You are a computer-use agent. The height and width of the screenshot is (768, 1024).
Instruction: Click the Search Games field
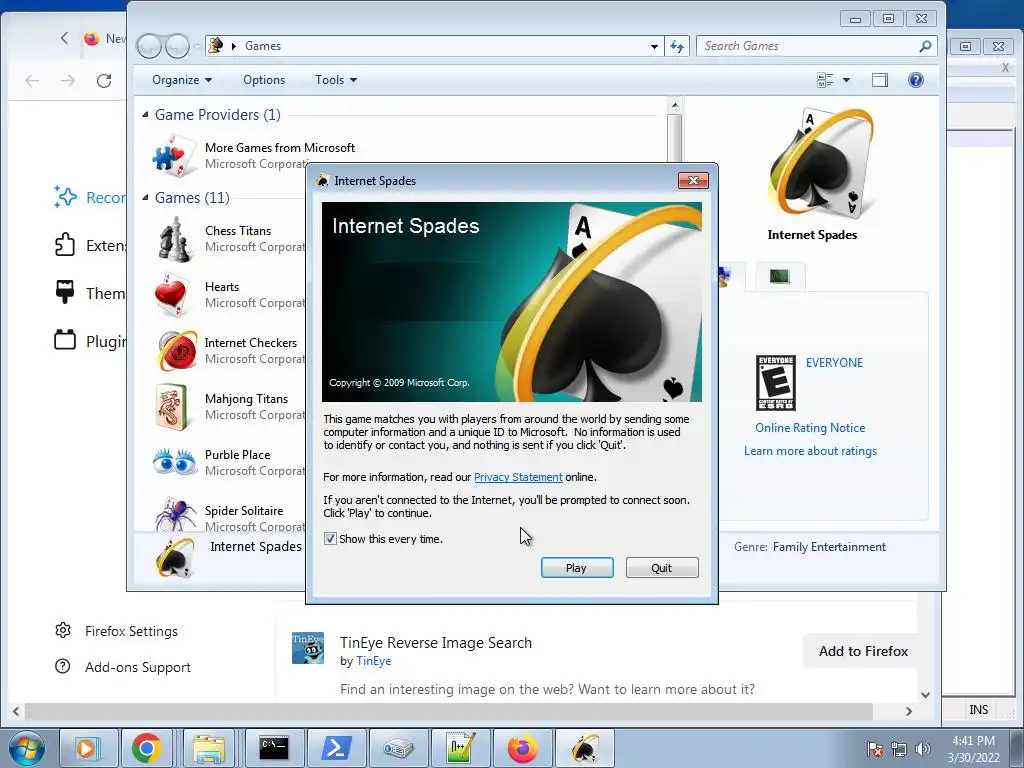[816, 46]
